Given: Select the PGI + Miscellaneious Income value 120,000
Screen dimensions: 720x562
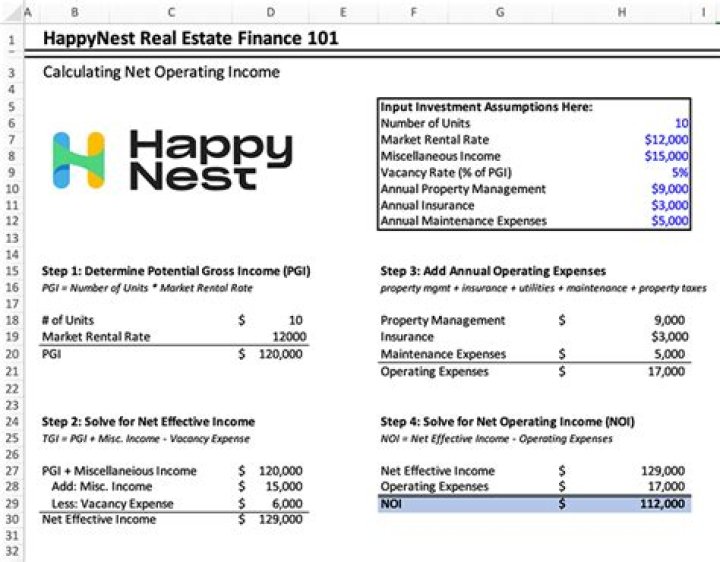Looking at the screenshot, I should [281, 471].
